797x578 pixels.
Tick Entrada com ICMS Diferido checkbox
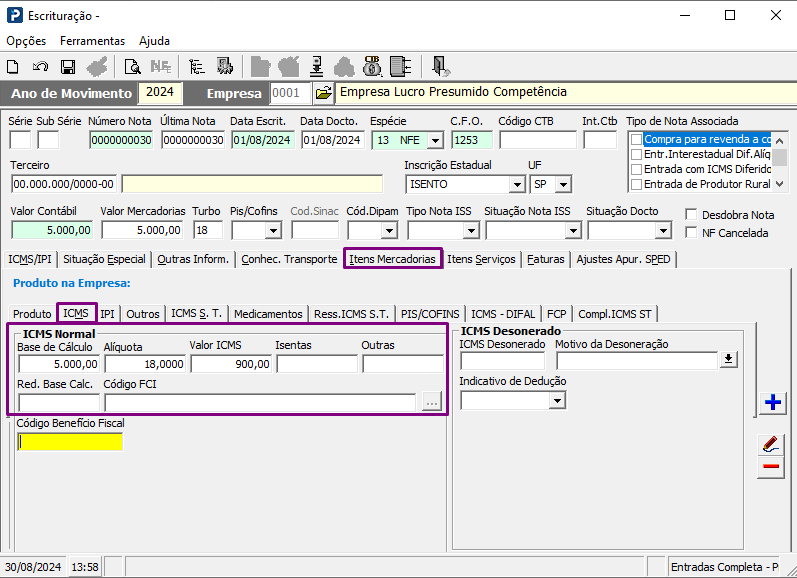tap(636, 169)
